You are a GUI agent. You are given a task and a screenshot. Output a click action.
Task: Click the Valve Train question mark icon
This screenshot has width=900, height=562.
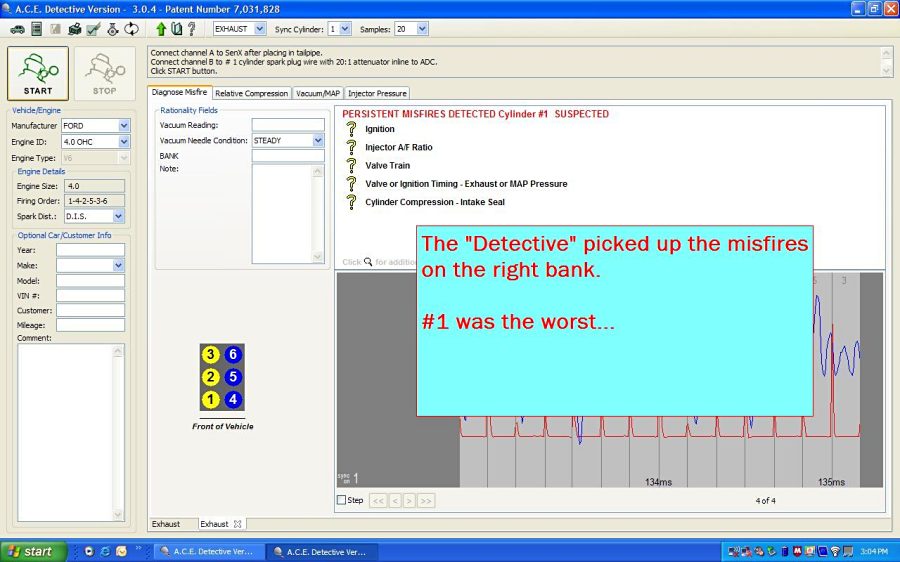point(351,165)
